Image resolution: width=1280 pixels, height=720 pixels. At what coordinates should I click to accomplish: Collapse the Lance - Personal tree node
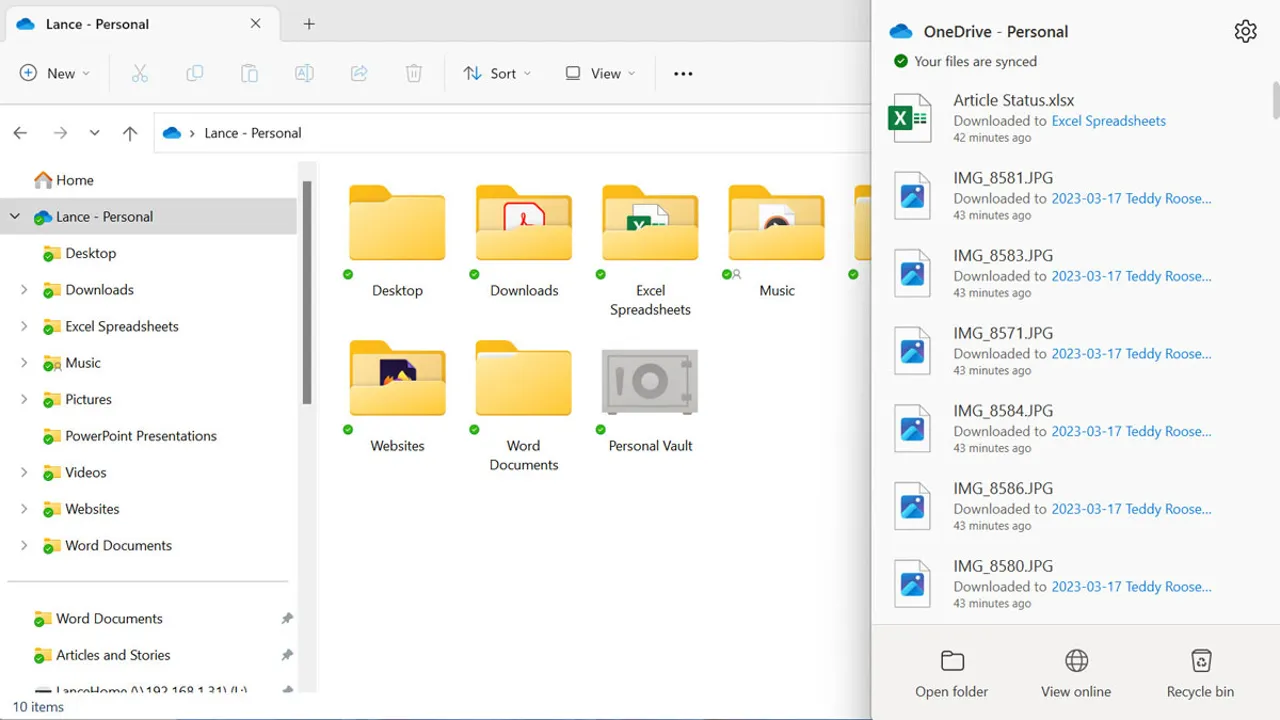tap(15, 217)
